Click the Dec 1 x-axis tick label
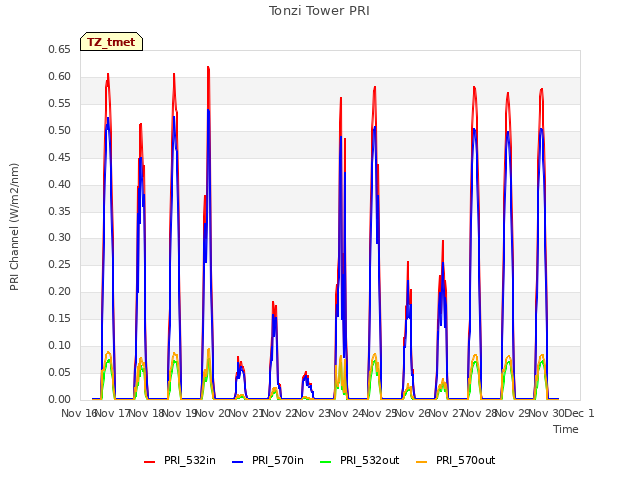Viewport: 640px width, 480px height. coord(580,413)
